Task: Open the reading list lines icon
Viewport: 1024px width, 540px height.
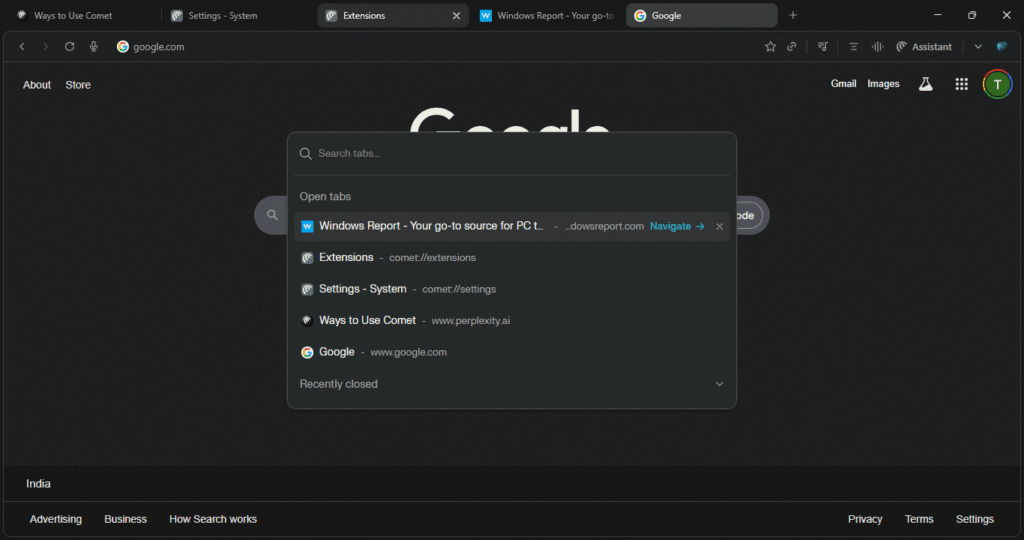Action: (854, 46)
